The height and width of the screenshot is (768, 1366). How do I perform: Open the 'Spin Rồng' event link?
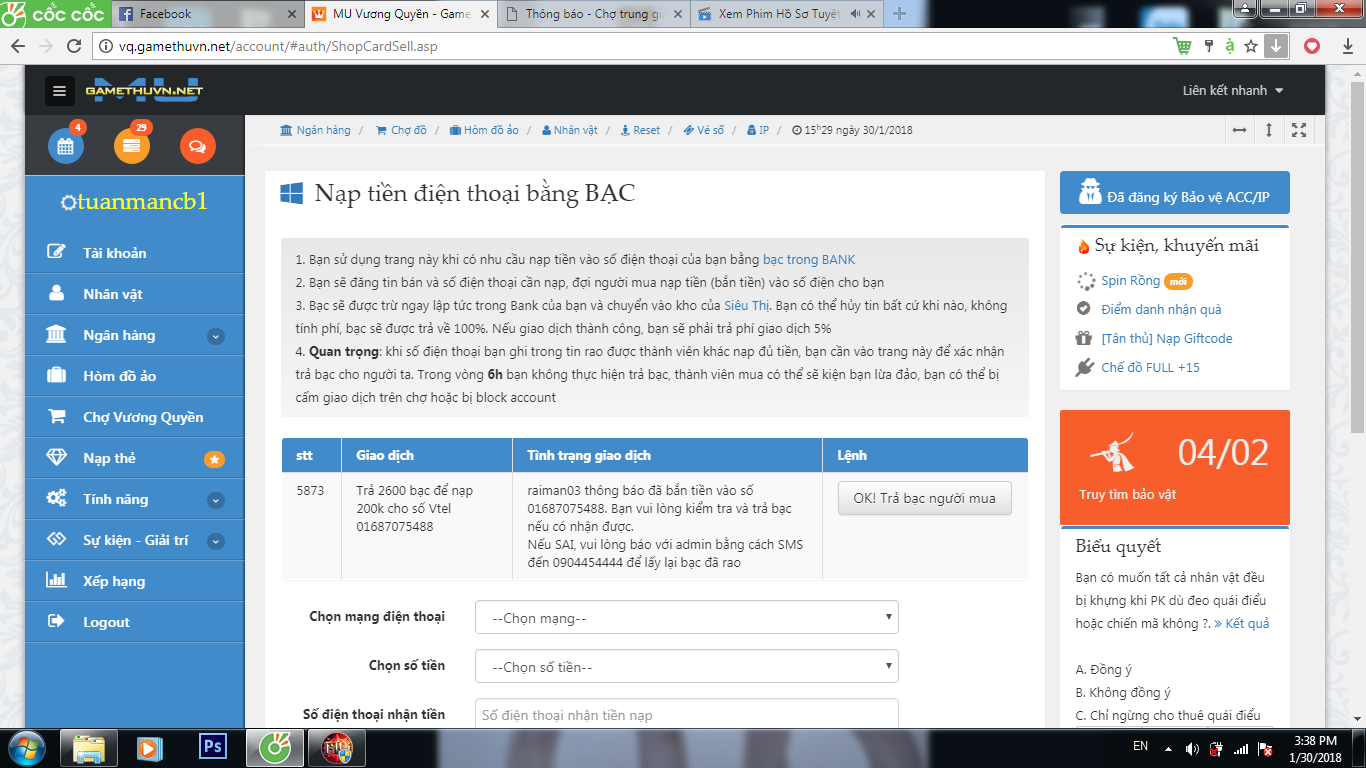(x=1130, y=281)
